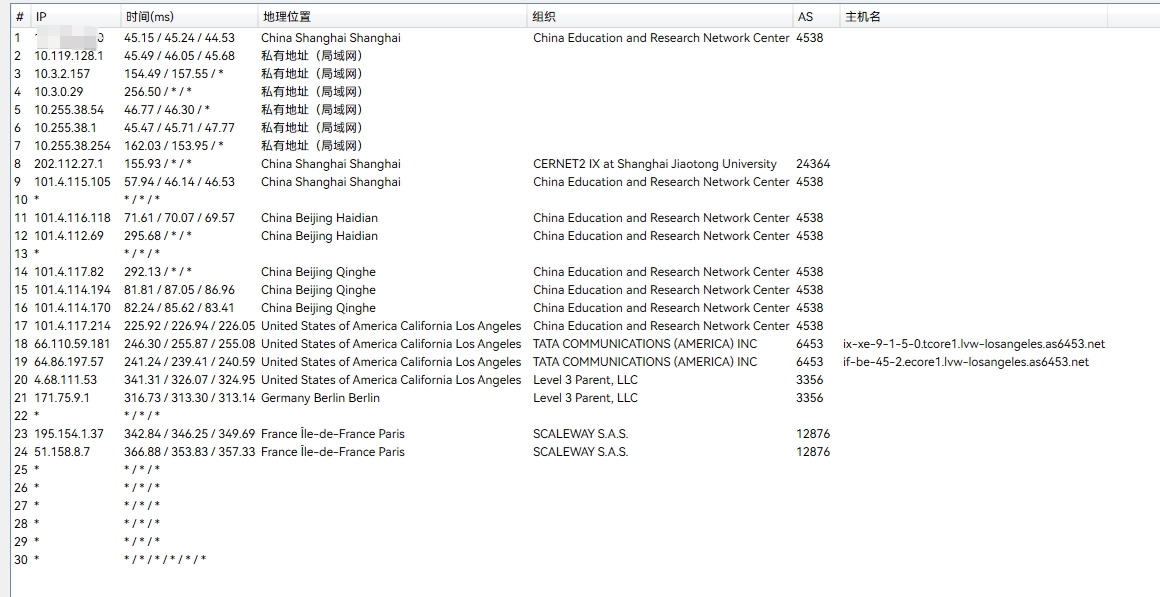Click the CERNET2 IX at Shanghai Jiaotong University cell
The height and width of the screenshot is (597, 1160).
click(x=654, y=164)
